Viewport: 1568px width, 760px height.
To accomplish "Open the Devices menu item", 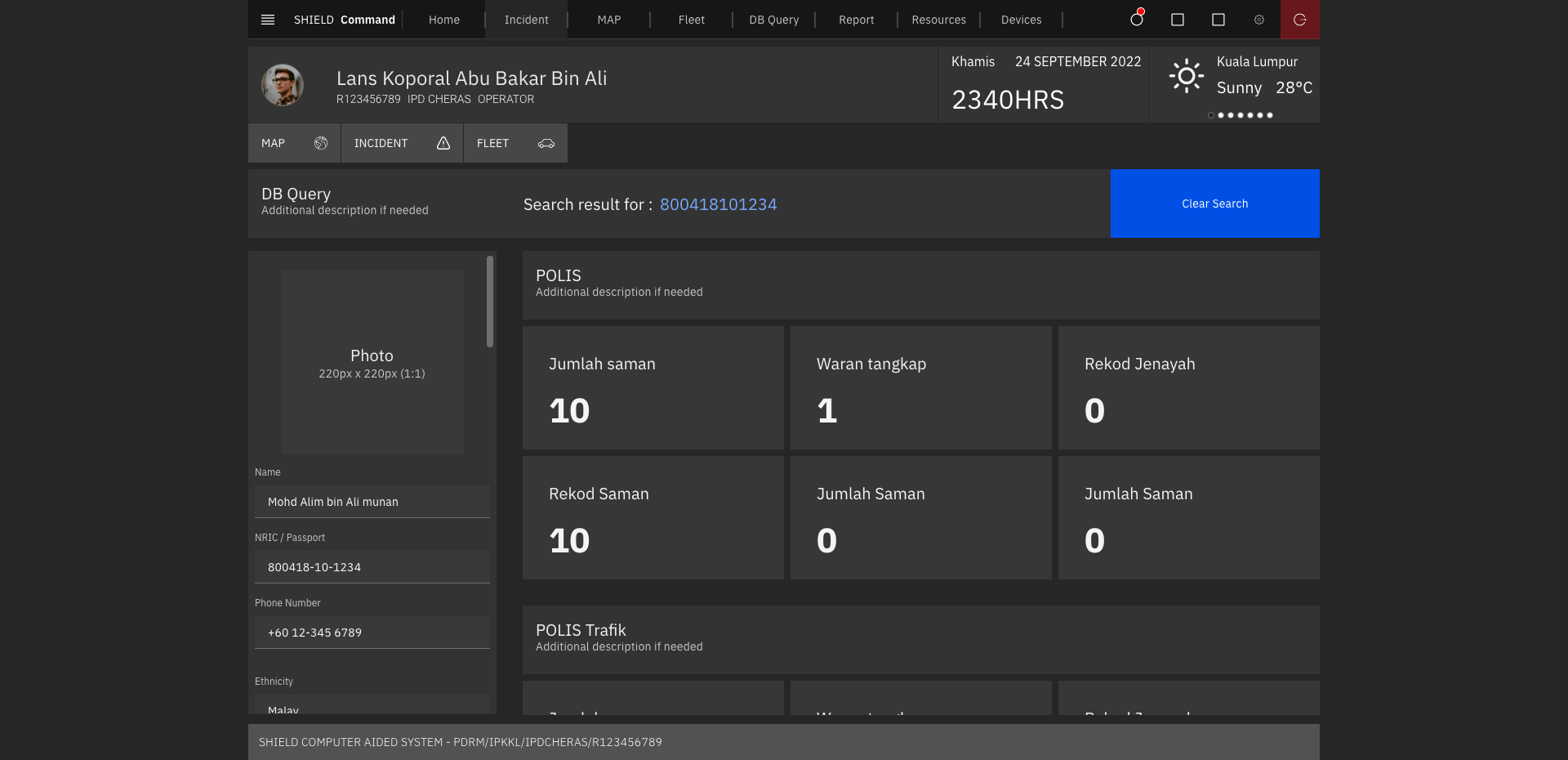I will point(1022,20).
